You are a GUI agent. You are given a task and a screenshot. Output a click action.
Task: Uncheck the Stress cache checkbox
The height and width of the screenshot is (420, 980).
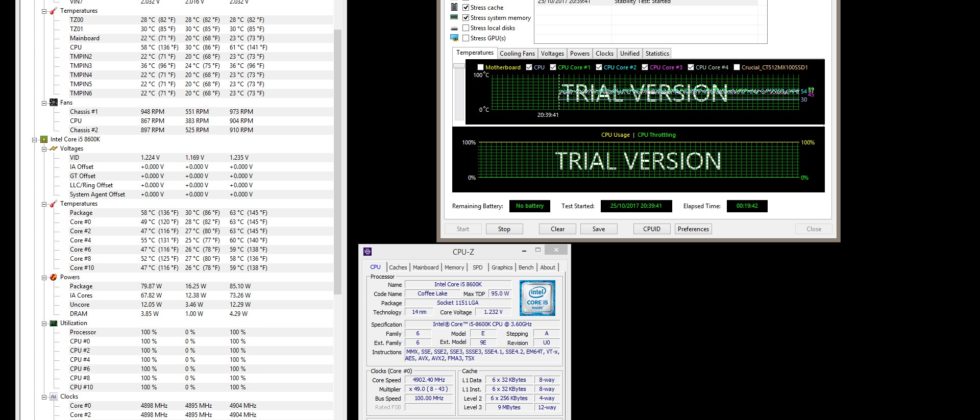pyautogui.click(x=466, y=7)
